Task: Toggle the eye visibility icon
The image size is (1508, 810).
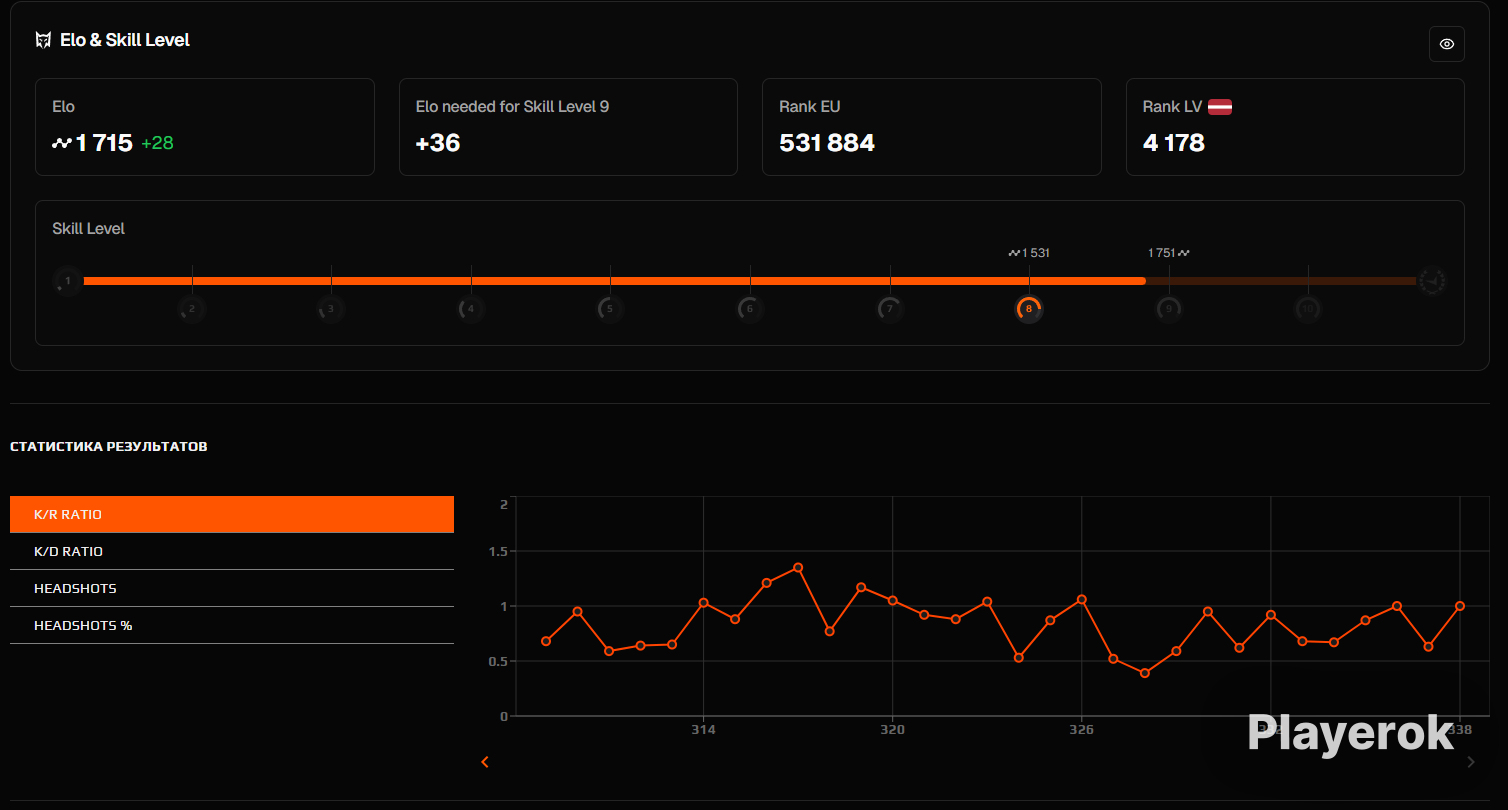Action: pos(1446,44)
